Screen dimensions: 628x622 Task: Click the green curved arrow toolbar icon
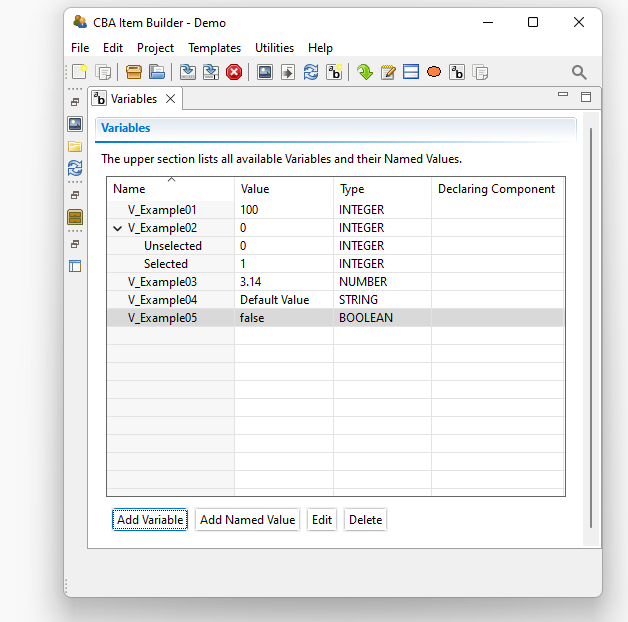pos(364,72)
